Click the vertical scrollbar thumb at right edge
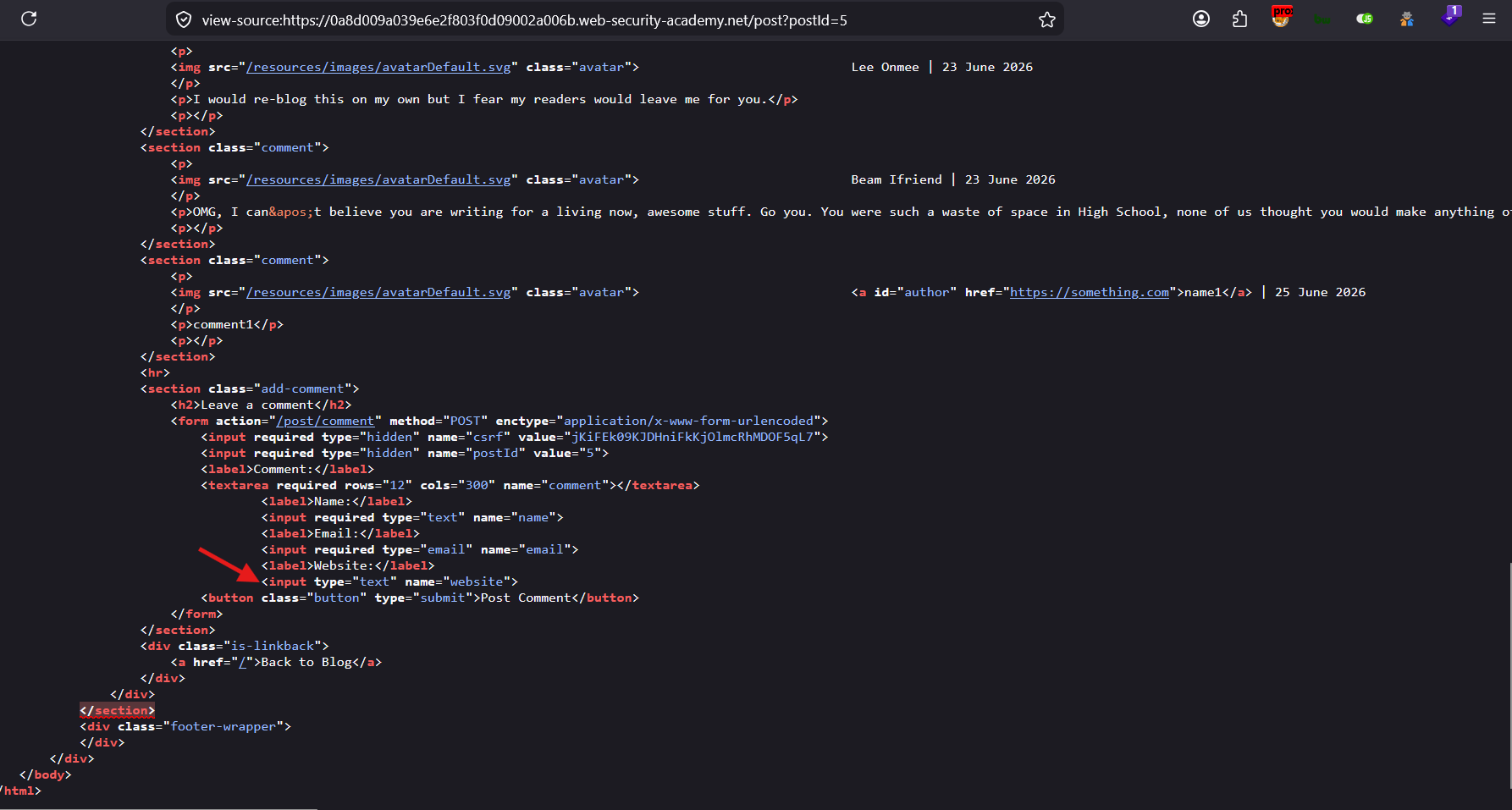The height and width of the screenshot is (810, 1512). 1510,675
